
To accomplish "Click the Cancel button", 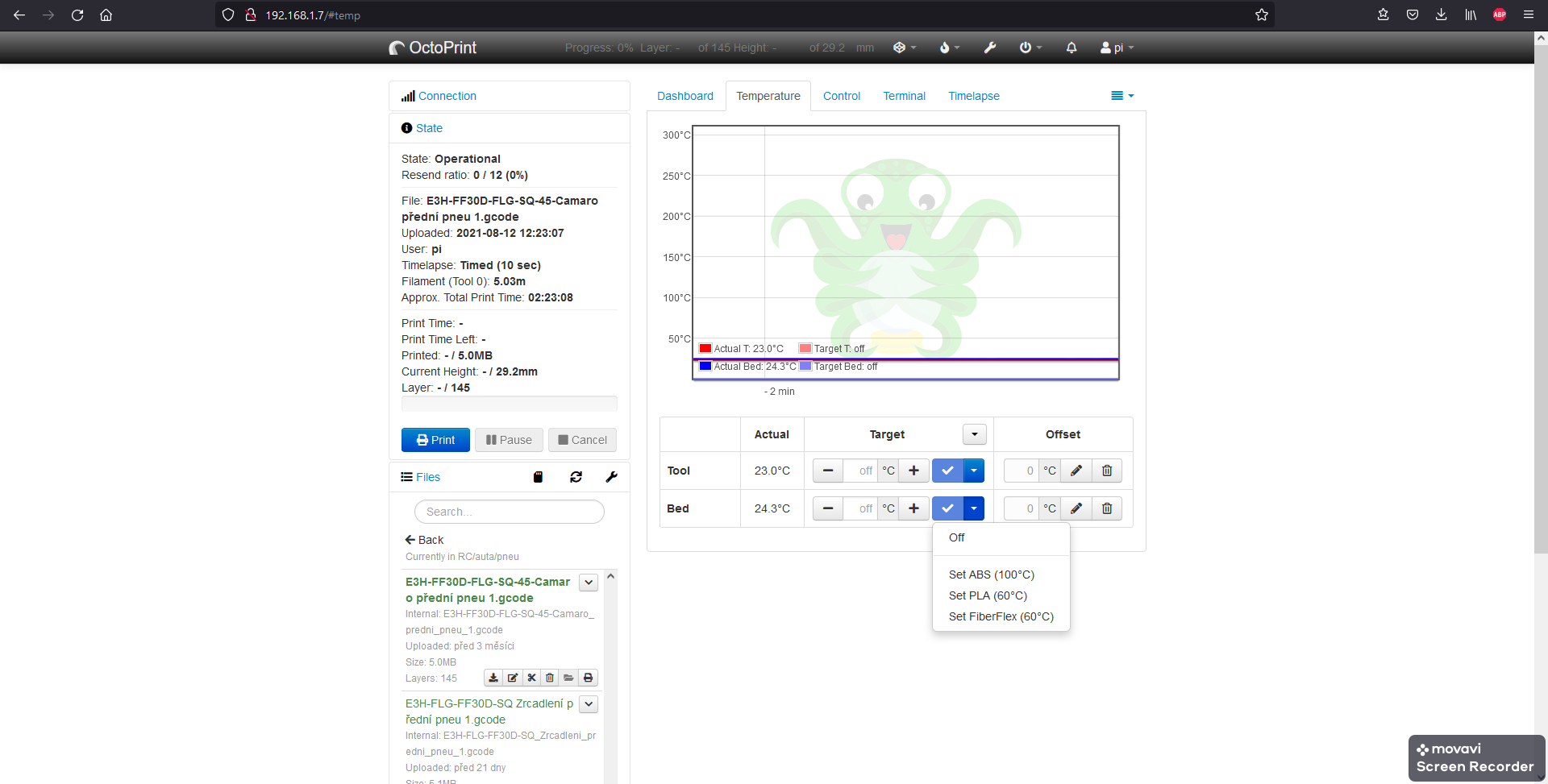I will point(582,440).
